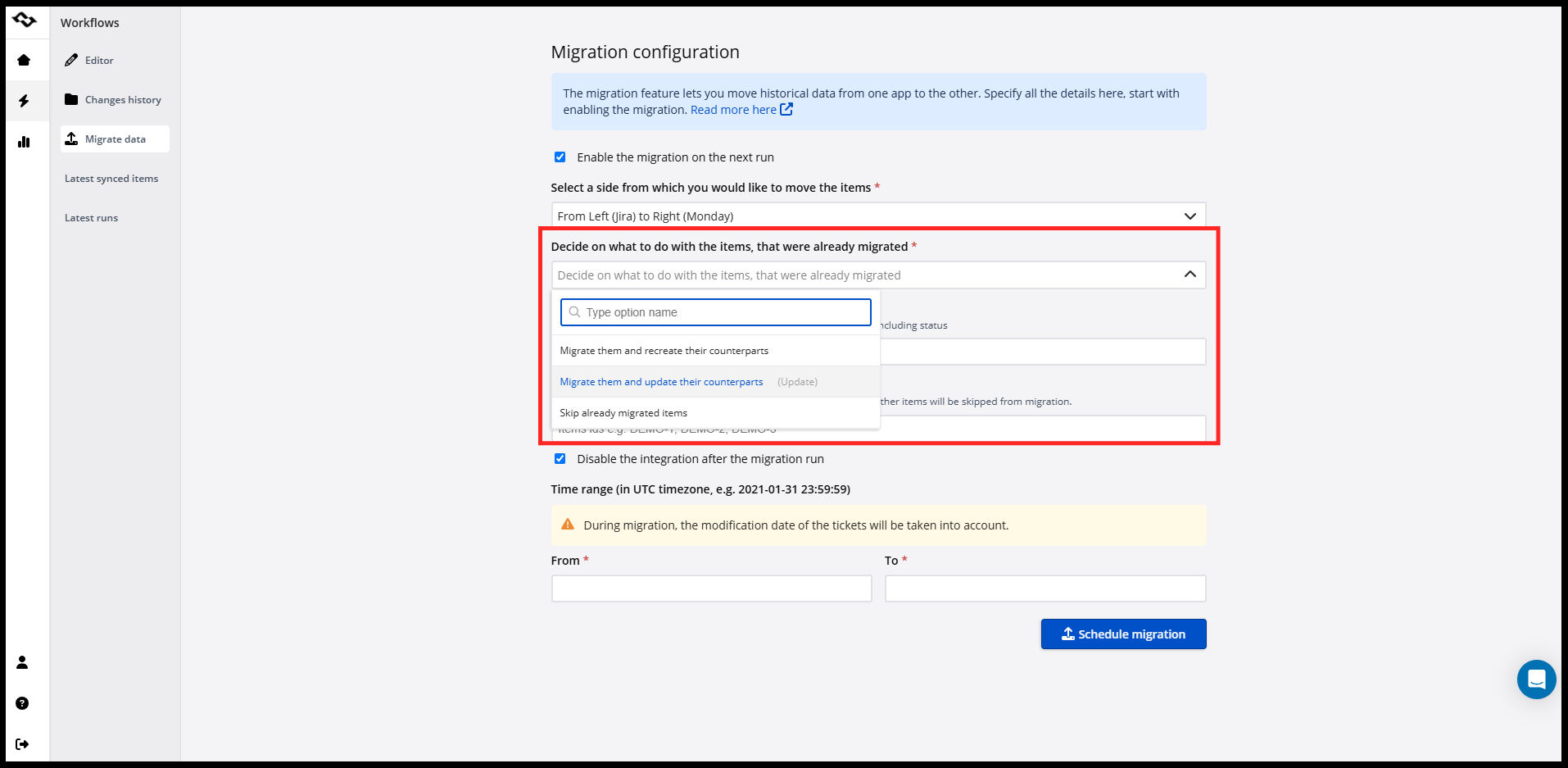Open the lightning bolt workflows icon
The image size is (1568, 768).
point(24,101)
